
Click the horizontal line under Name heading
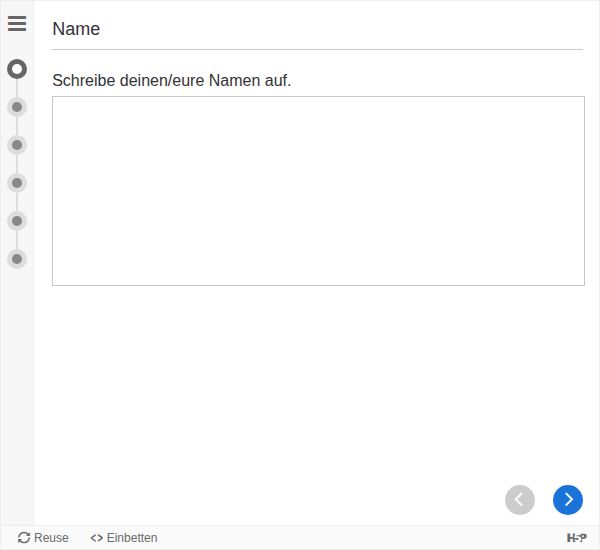(317, 49)
